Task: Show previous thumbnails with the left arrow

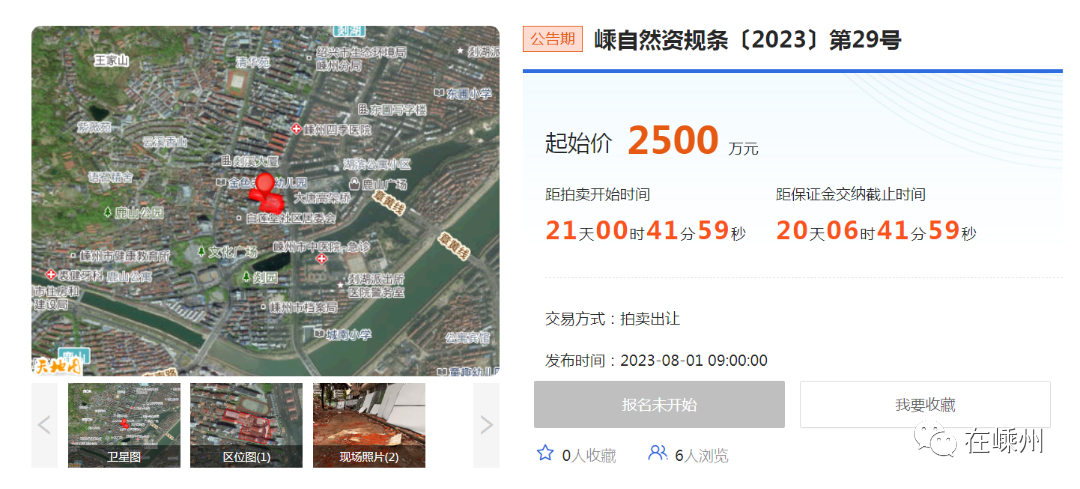Action: (x=44, y=425)
